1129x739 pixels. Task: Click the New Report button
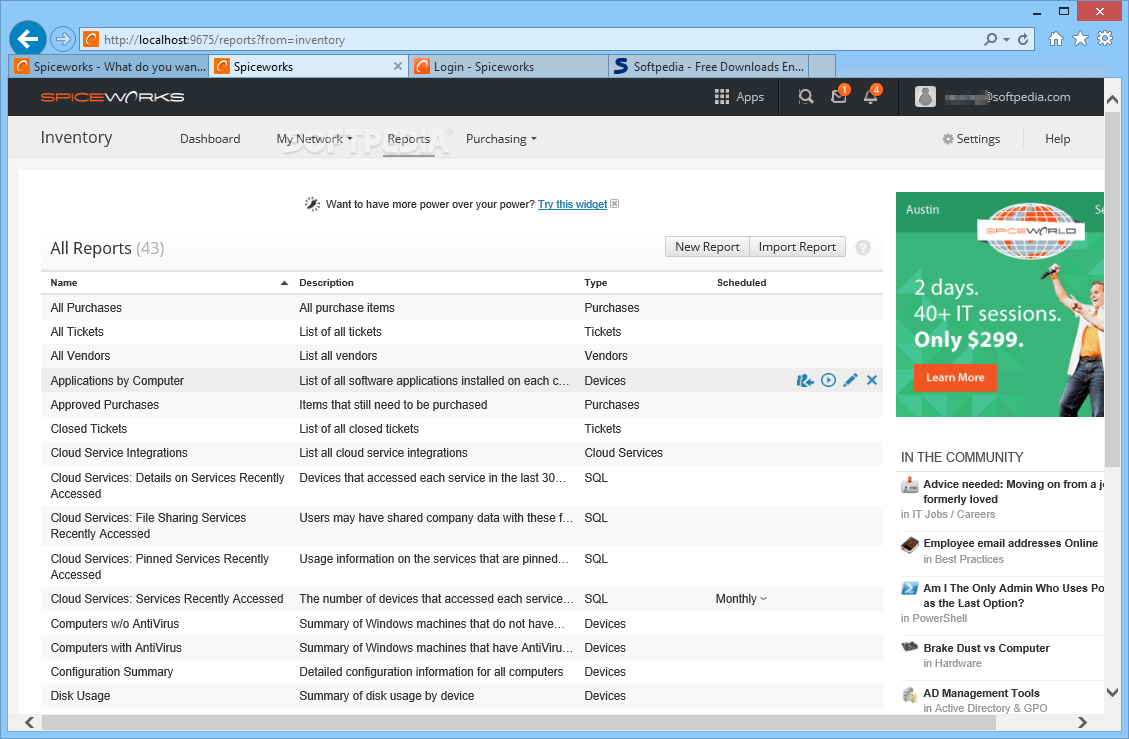(707, 247)
